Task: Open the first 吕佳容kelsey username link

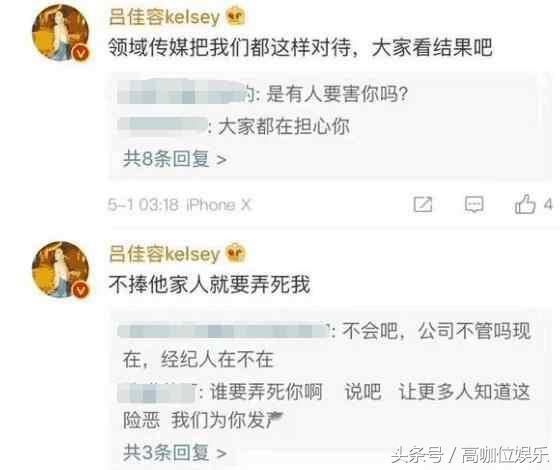Action: [x=164, y=17]
